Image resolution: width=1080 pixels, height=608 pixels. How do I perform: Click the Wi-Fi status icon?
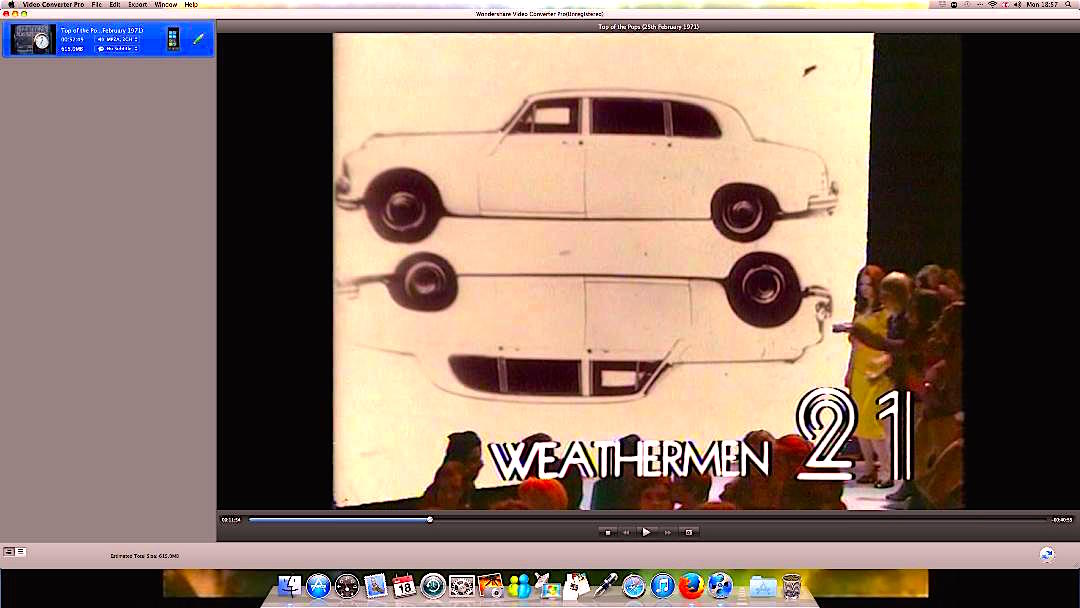992,4
